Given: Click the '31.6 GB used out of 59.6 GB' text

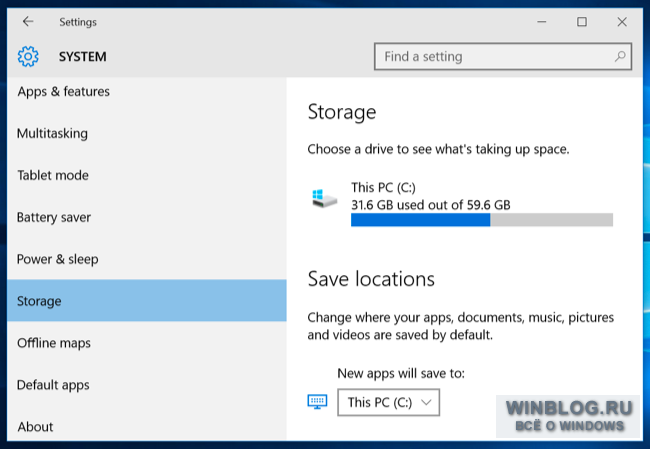Looking at the screenshot, I should point(431,205).
